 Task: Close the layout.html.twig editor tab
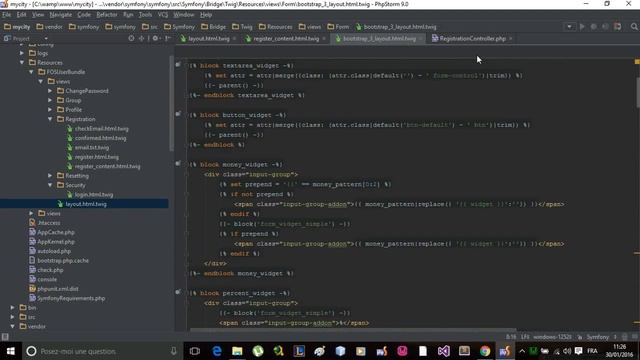click(x=234, y=39)
